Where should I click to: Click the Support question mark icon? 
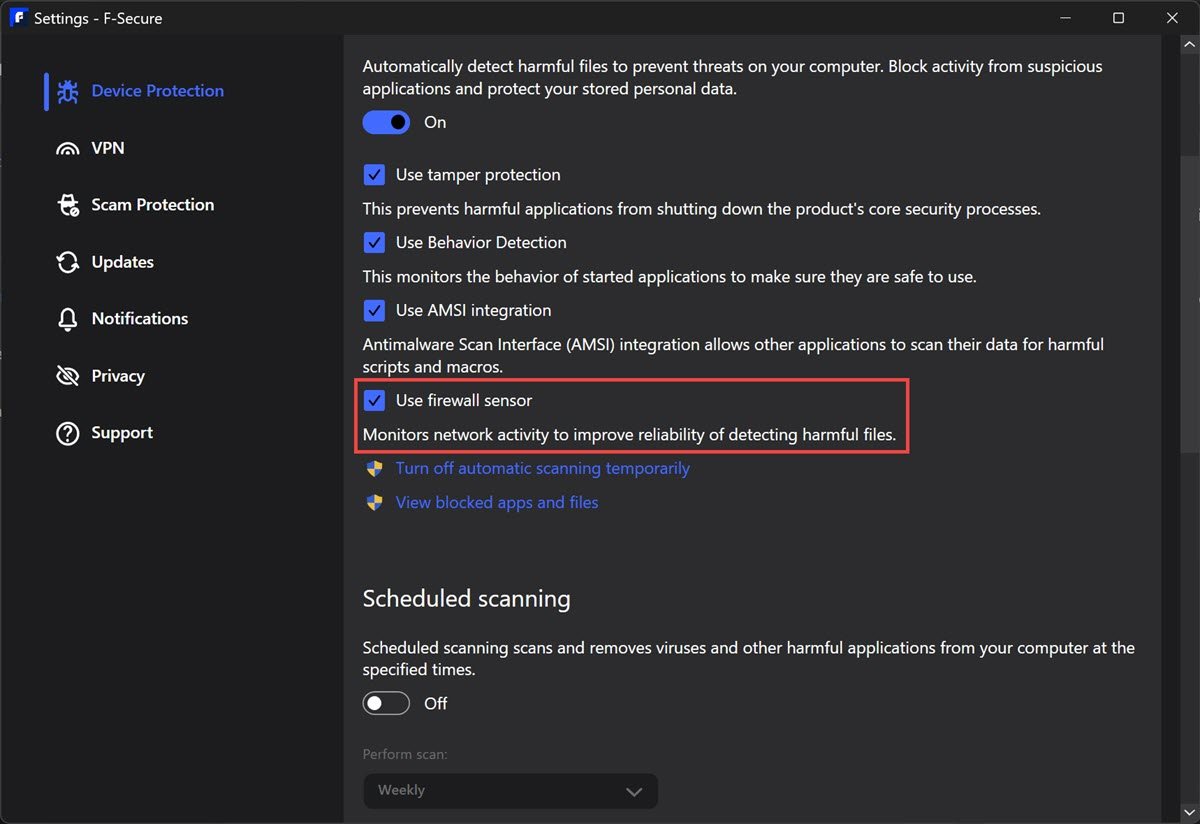67,433
